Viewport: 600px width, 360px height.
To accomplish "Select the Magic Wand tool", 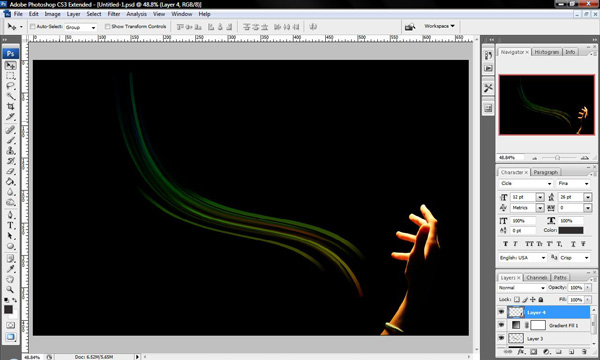I will (x=10, y=96).
